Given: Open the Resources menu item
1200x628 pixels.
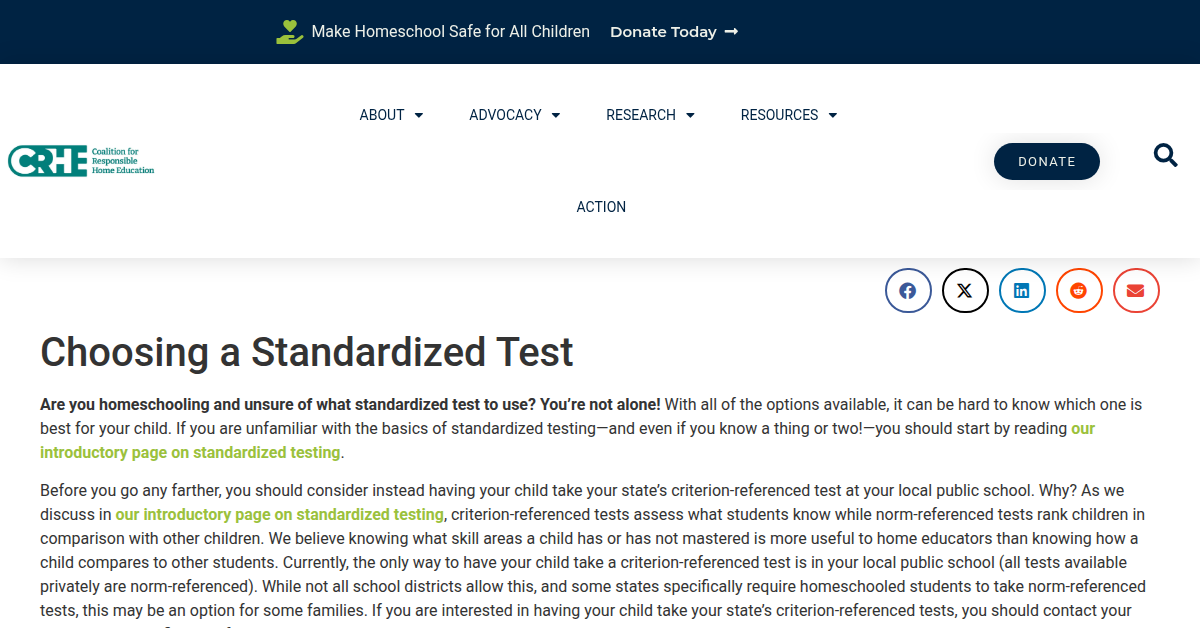Looking at the screenshot, I should pyautogui.click(x=779, y=115).
